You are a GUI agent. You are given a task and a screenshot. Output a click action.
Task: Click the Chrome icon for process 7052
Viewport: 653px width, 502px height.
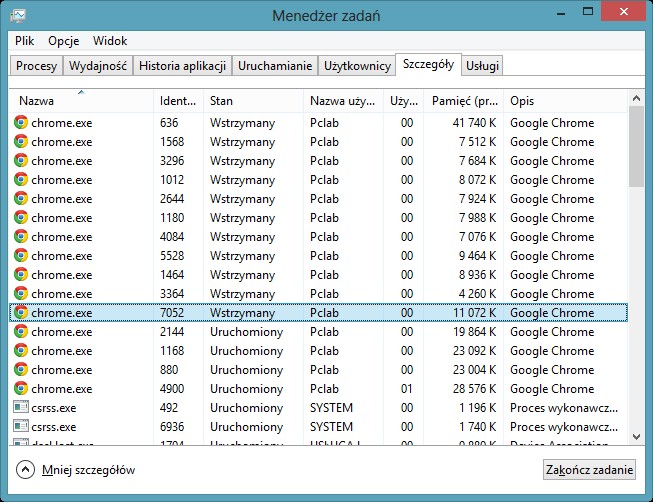point(21,313)
